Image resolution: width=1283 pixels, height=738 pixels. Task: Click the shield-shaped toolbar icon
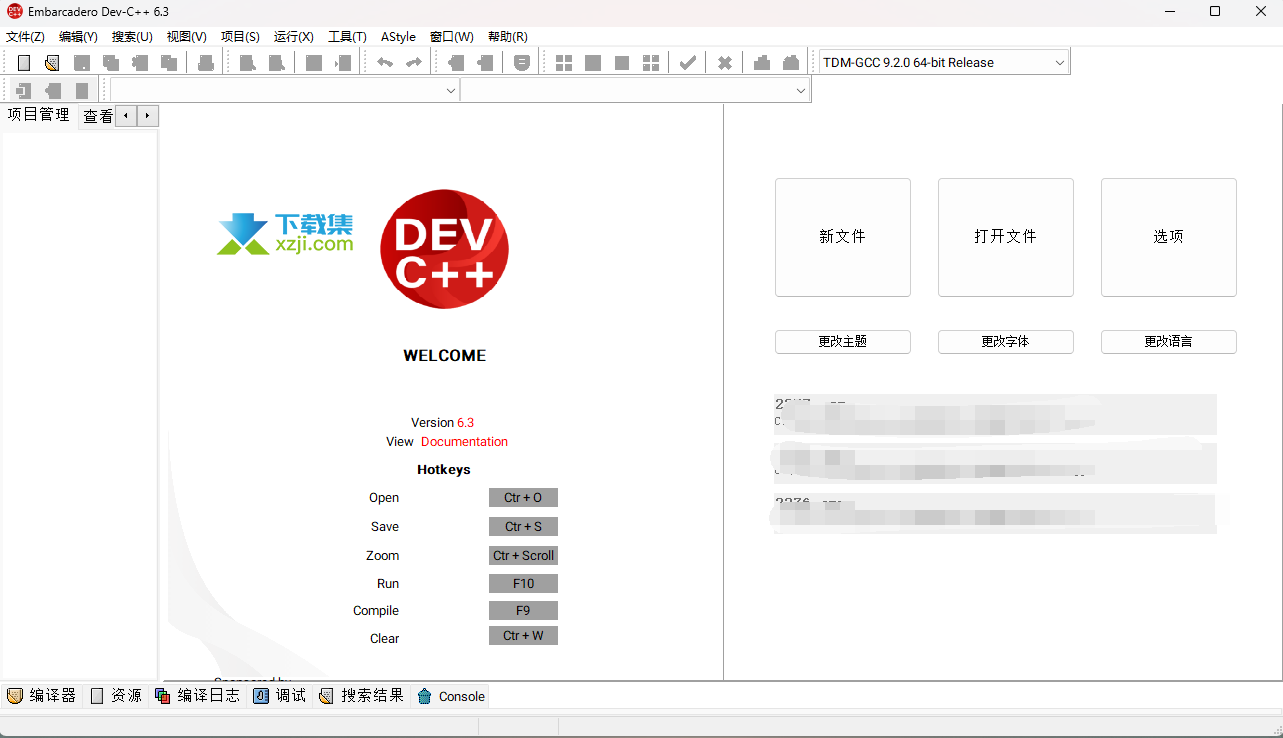coord(522,63)
